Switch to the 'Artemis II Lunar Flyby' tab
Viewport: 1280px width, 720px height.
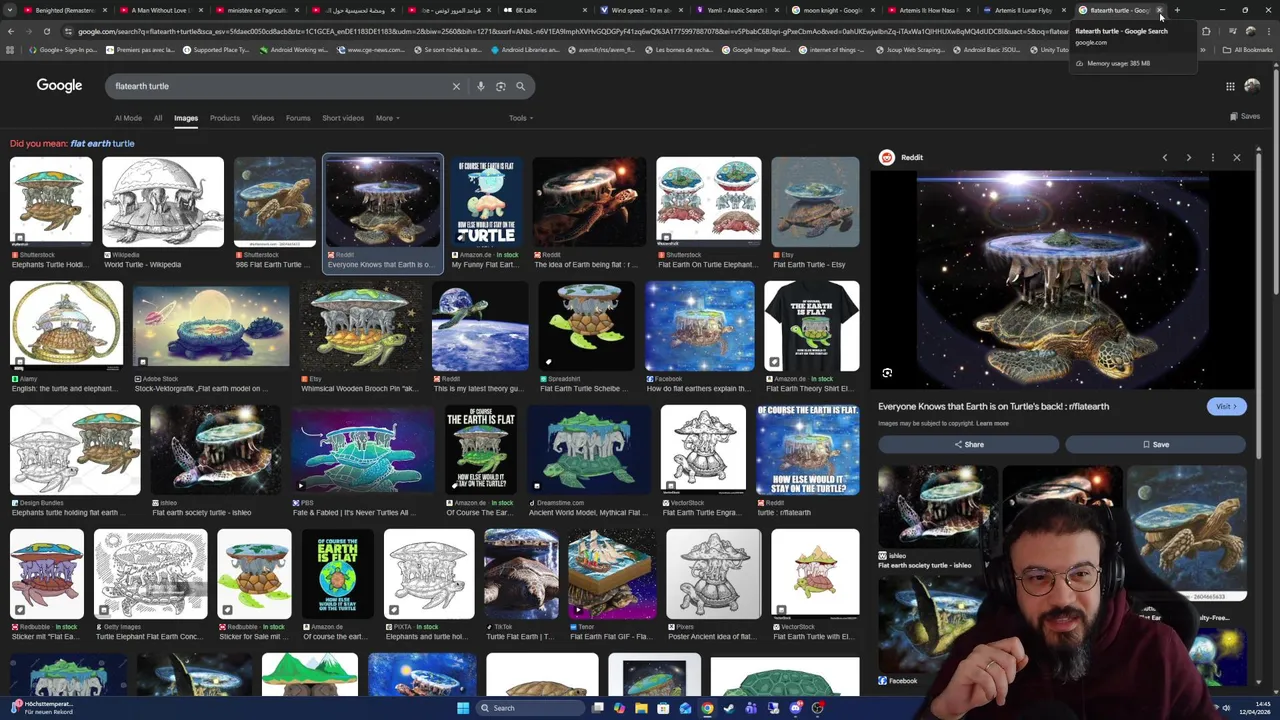(1023, 10)
